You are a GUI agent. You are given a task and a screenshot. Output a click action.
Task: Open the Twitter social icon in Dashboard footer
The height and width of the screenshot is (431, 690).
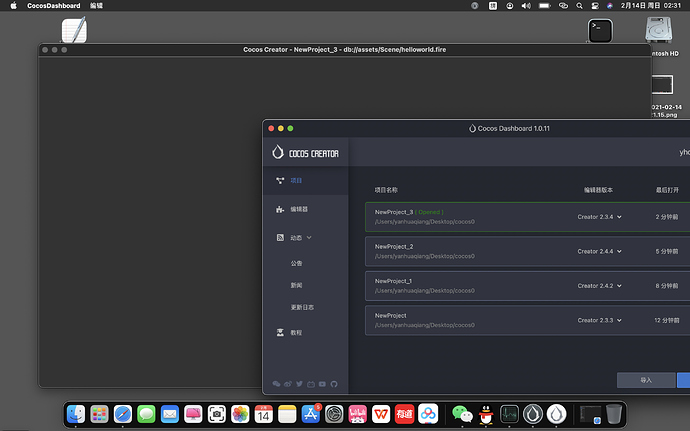tap(299, 384)
